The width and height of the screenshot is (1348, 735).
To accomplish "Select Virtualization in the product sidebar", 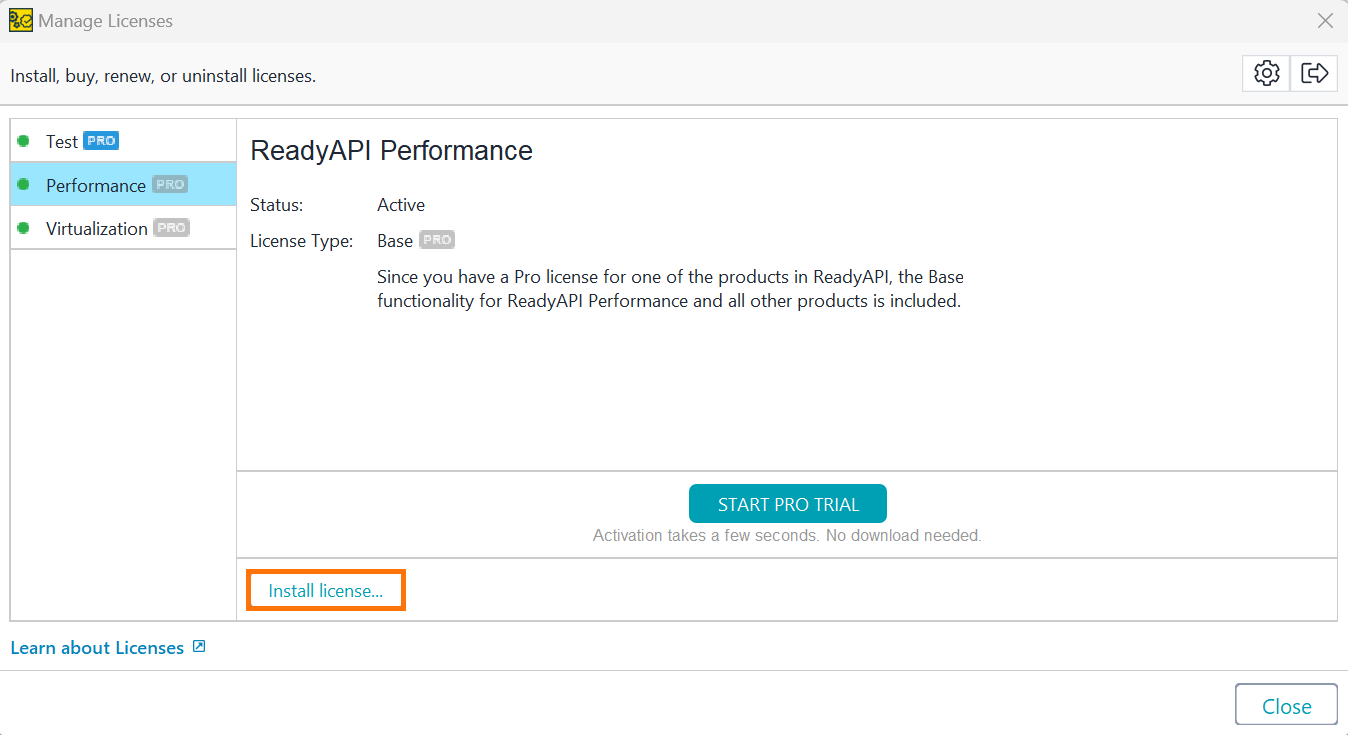I will click(96, 228).
